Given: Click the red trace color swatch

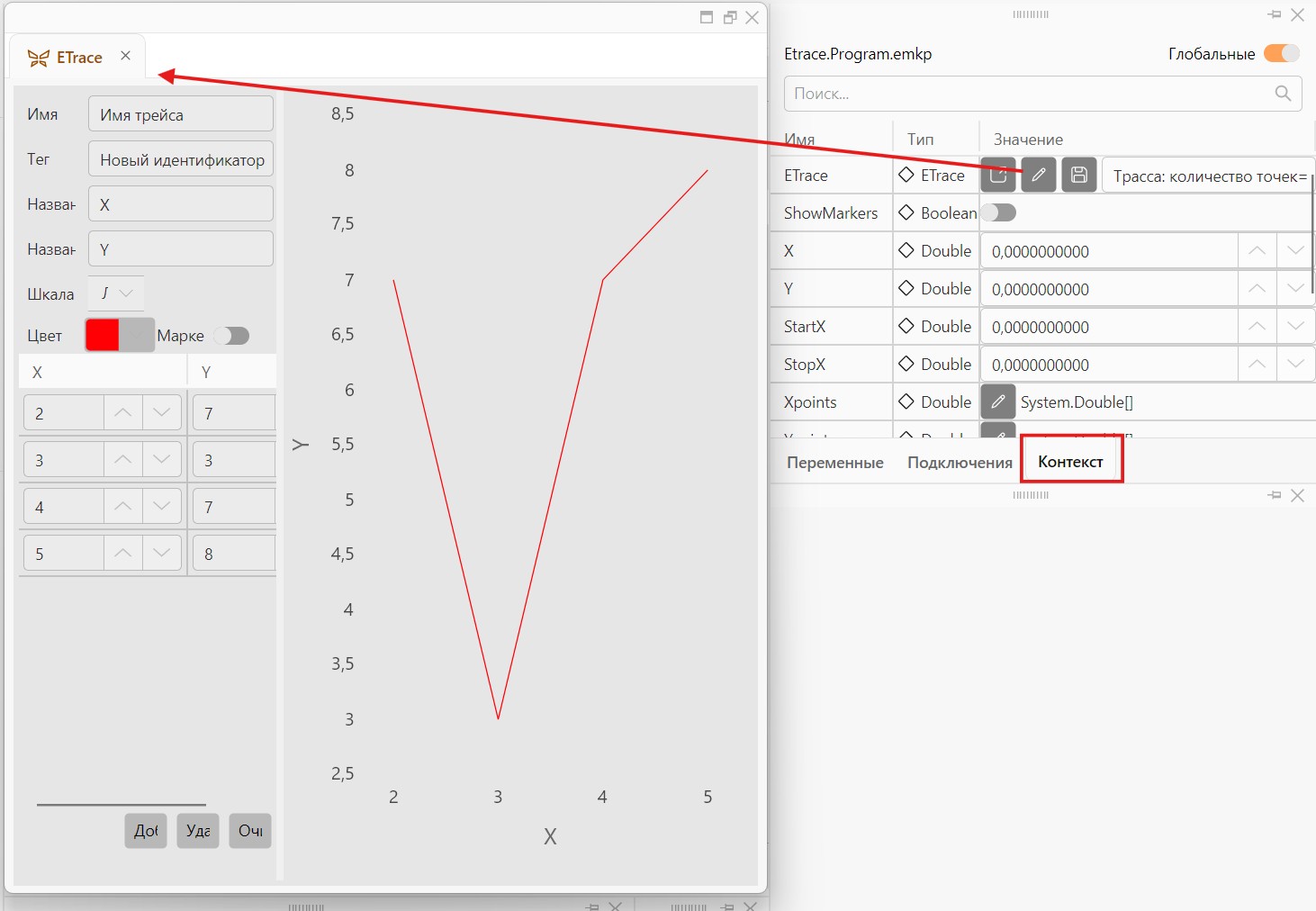Looking at the screenshot, I should [103, 335].
